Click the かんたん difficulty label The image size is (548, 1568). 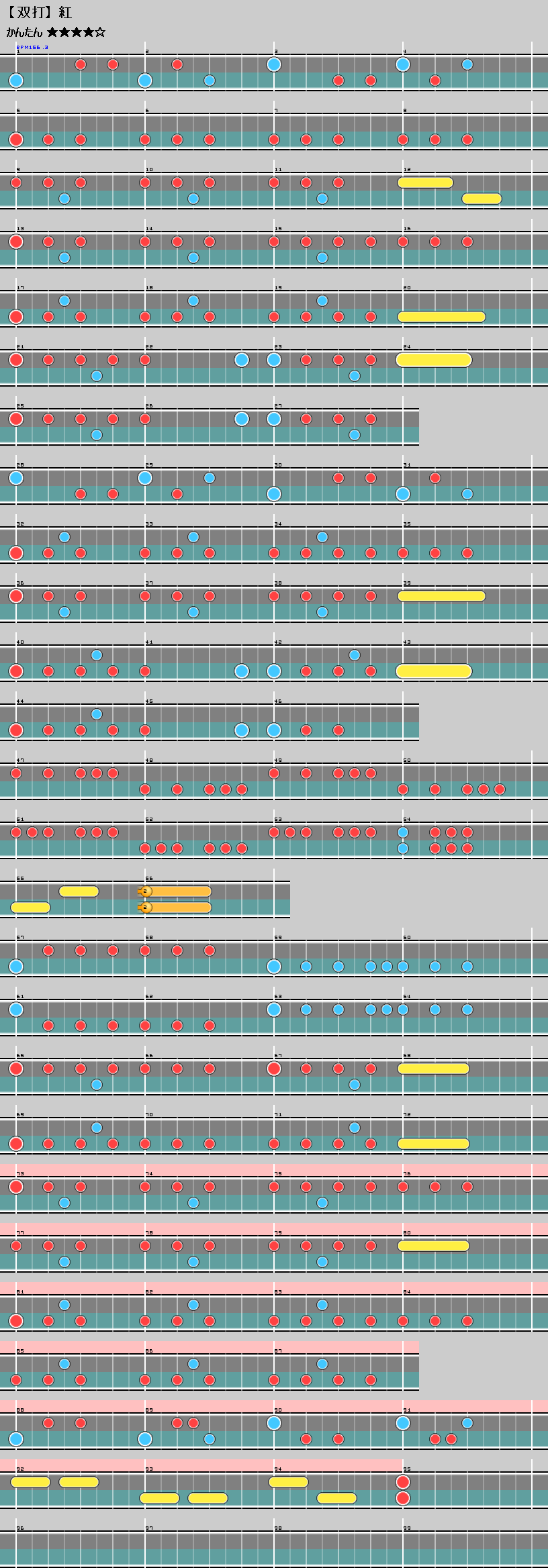[x=24, y=32]
